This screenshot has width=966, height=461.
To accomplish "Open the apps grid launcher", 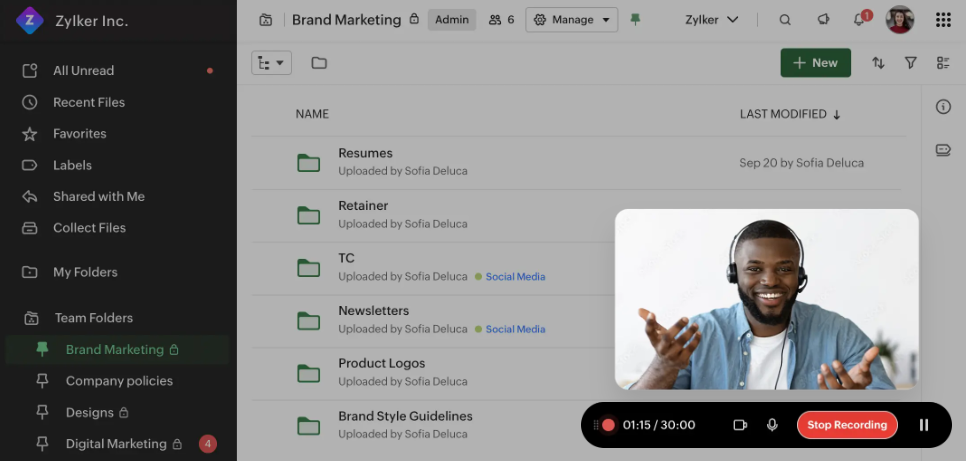I will pos(942,20).
